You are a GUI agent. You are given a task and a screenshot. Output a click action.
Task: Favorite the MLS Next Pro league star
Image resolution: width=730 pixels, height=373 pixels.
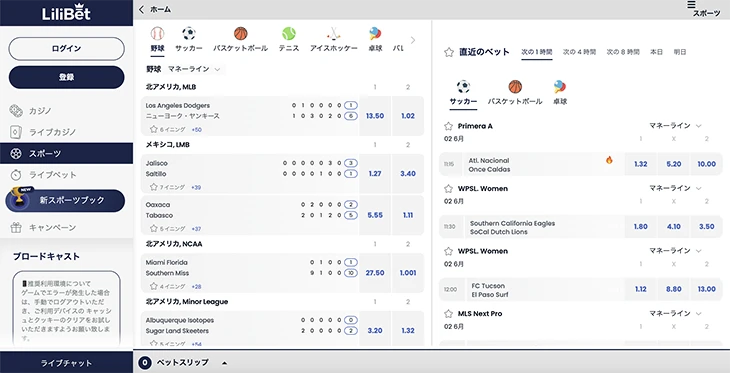coord(448,314)
